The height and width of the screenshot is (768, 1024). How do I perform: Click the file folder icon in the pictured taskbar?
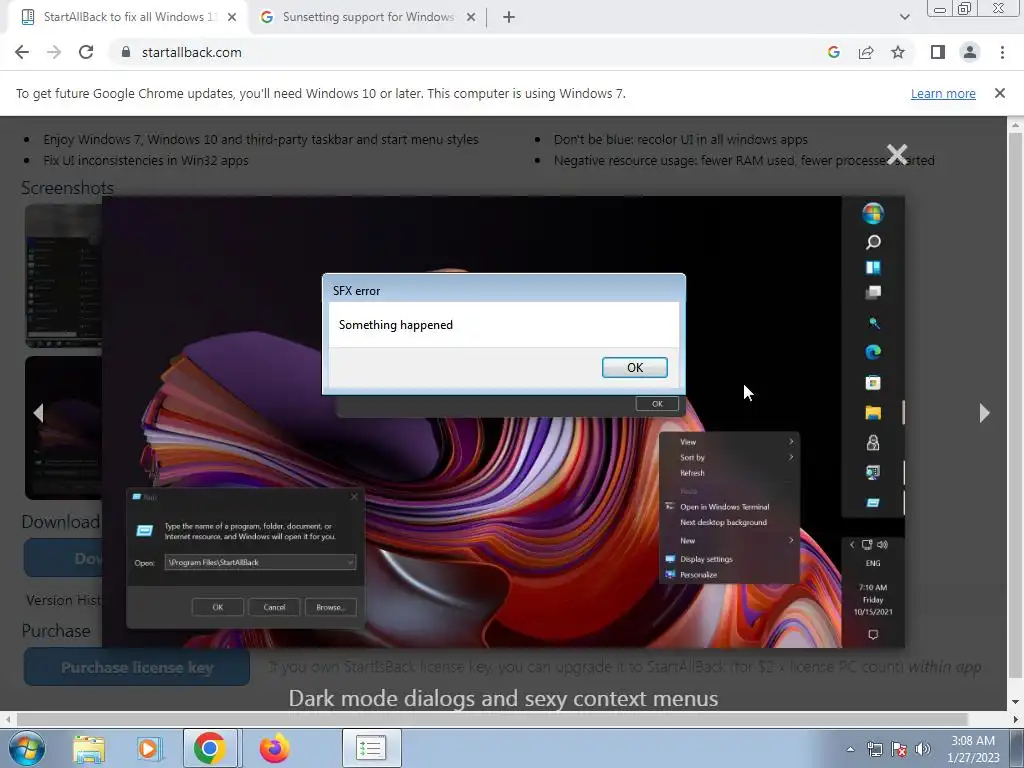coord(873,413)
